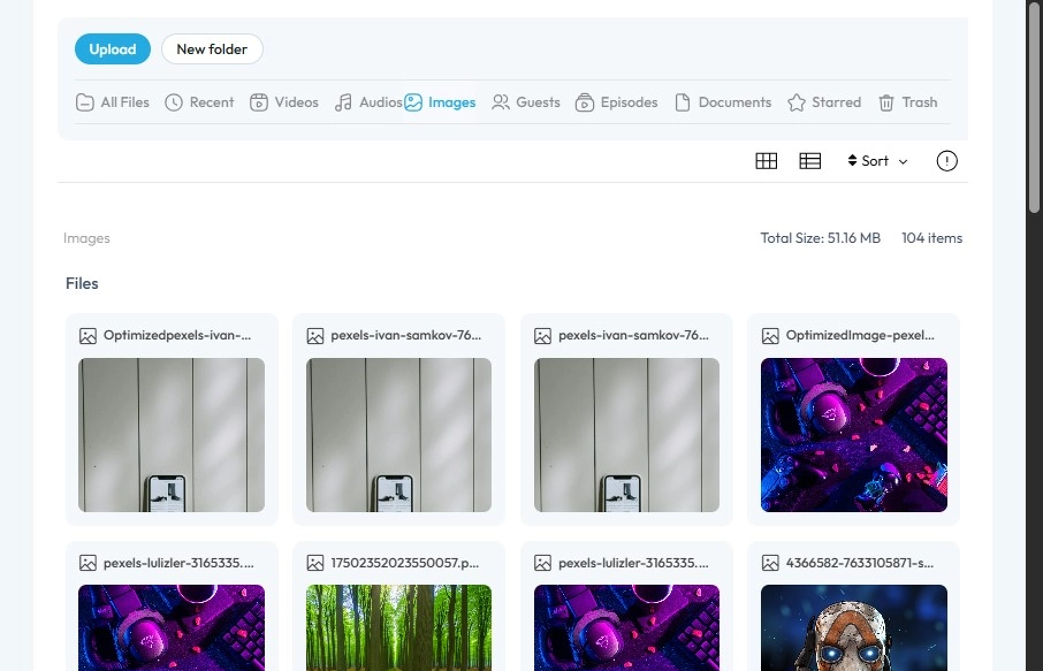Select the Images tab
Screen dimensions: 1043x671
point(440,102)
